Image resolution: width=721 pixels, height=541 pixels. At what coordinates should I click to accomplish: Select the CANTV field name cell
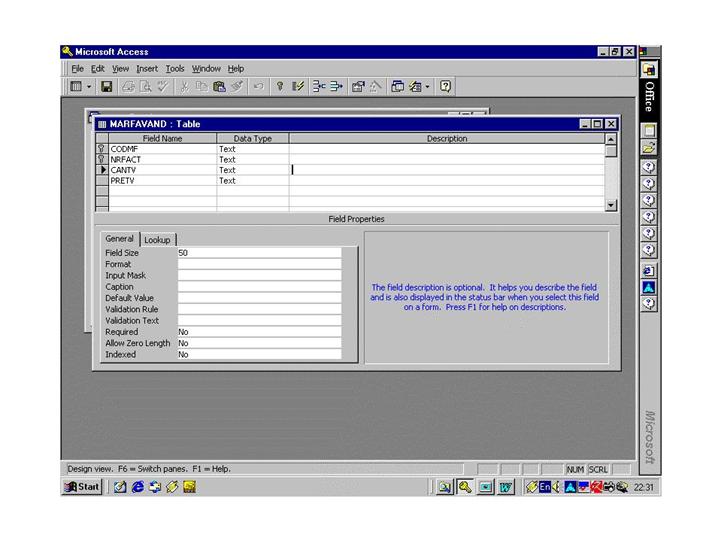(162, 170)
